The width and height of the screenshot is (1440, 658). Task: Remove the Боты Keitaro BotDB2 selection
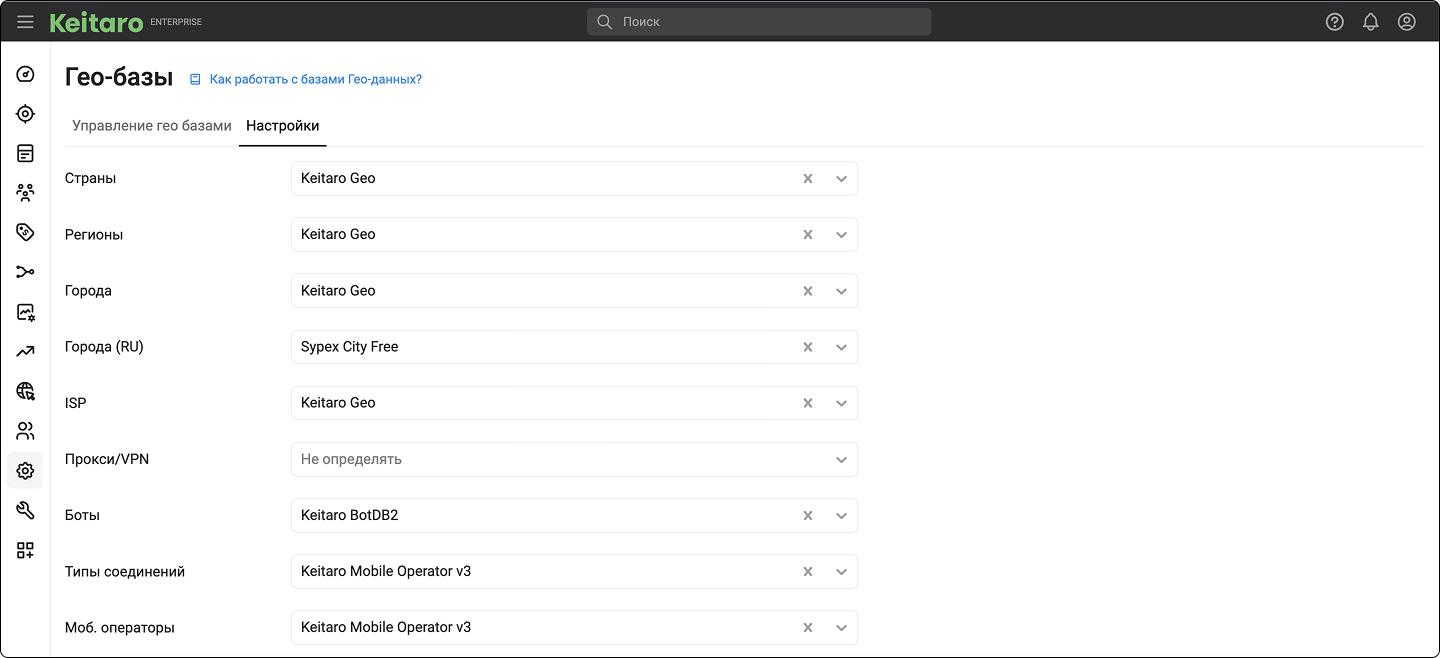coord(808,516)
